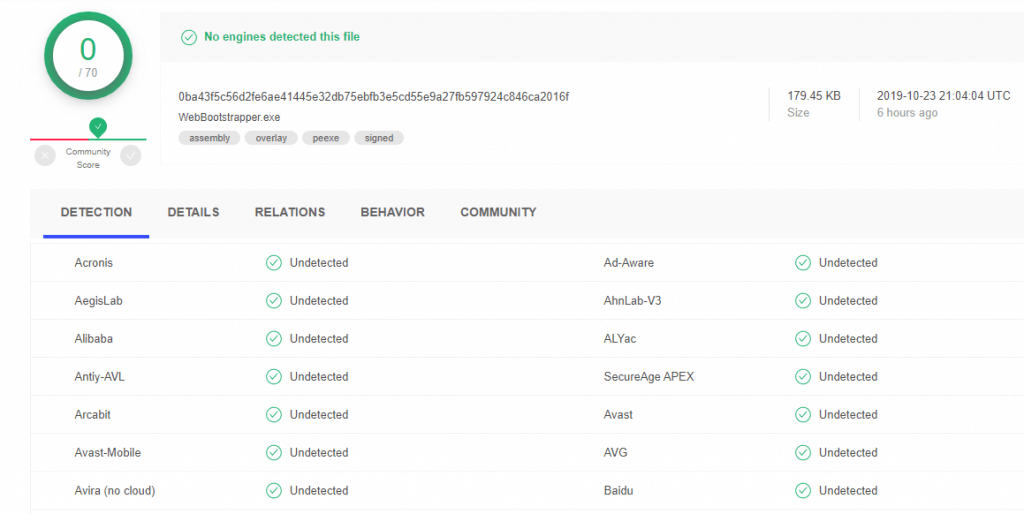Click the Acronis undetected check icon

(274, 263)
